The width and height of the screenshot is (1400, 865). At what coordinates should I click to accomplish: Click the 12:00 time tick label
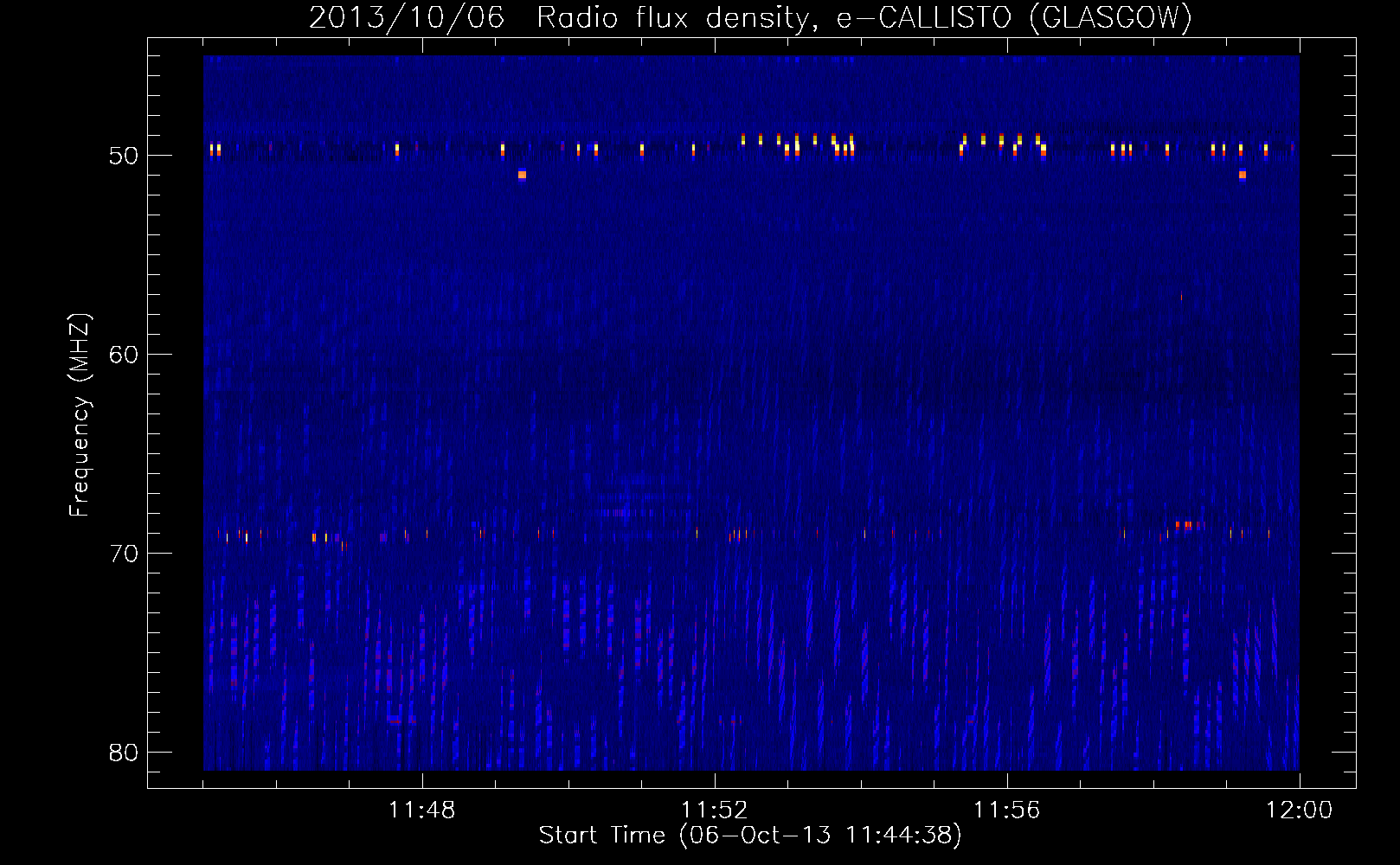pyautogui.click(x=1299, y=811)
